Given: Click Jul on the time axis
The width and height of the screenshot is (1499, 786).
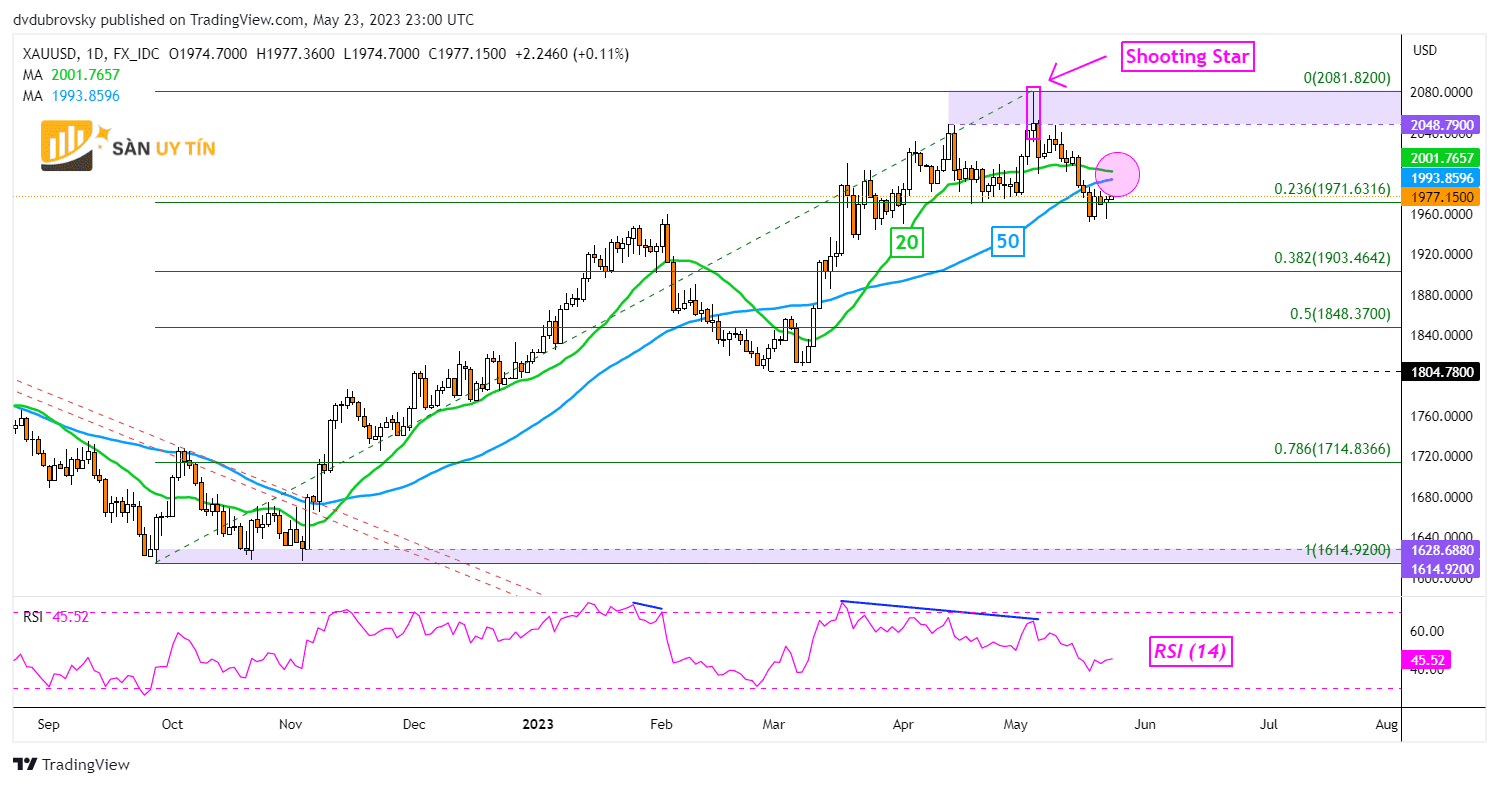Looking at the screenshot, I should tap(1269, 723).
